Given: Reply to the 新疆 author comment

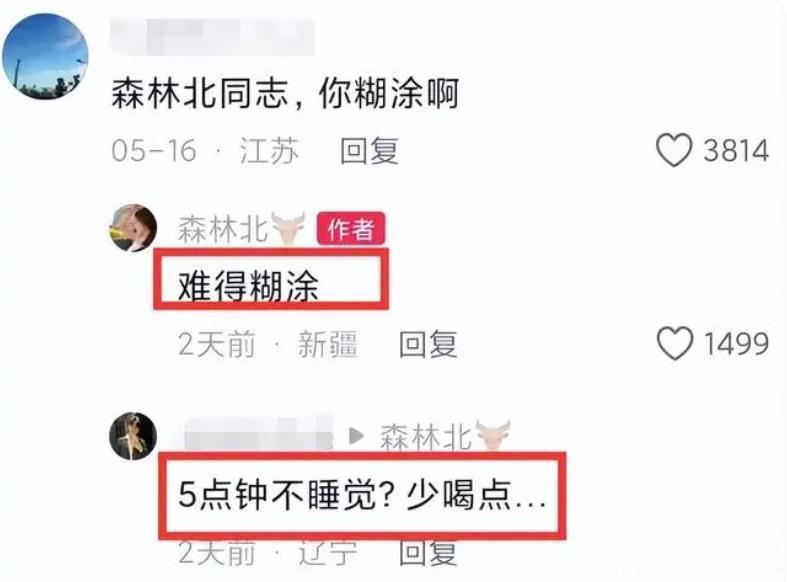Looking at the screenshot, I should tap(428, 344).
